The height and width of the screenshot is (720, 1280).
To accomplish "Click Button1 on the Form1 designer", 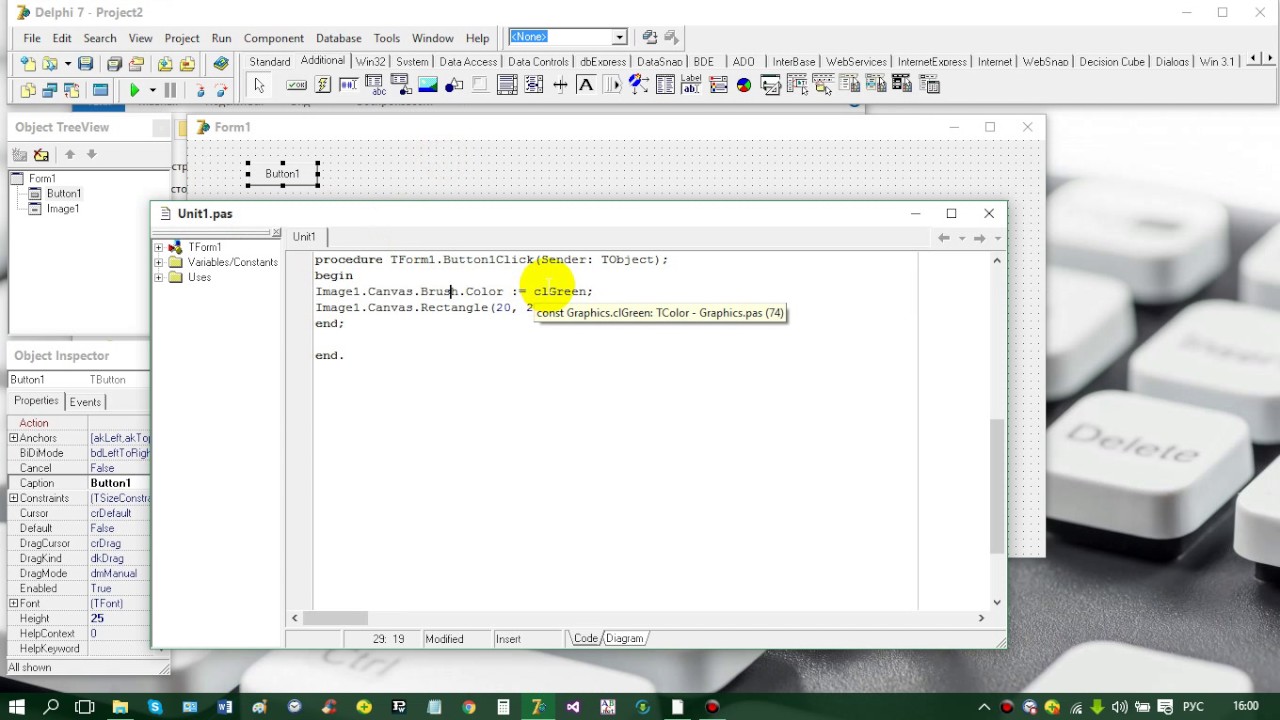I will pyautogui.click(x=282, y=174).
